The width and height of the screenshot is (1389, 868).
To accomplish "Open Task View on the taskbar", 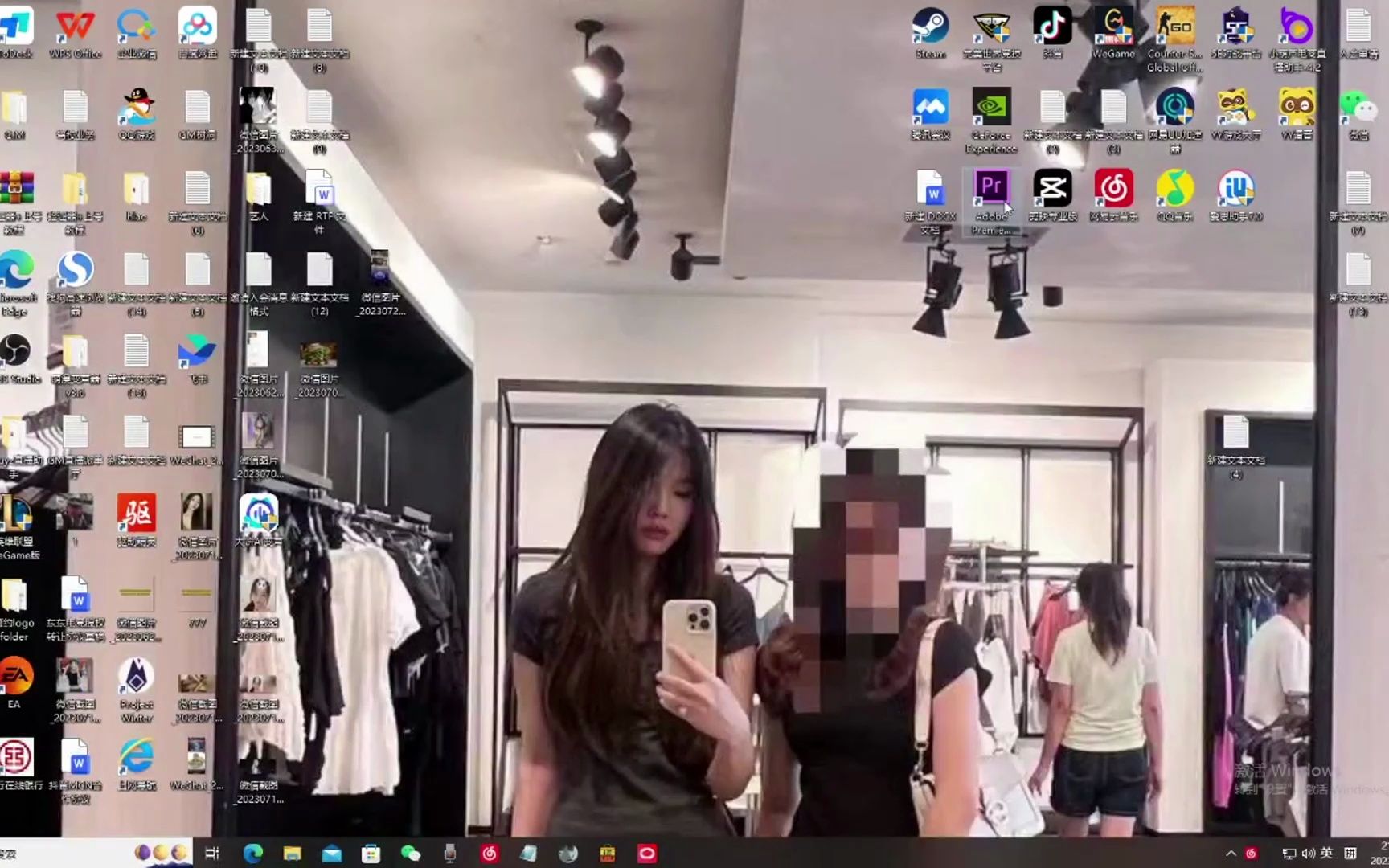I will click(212, 854).
